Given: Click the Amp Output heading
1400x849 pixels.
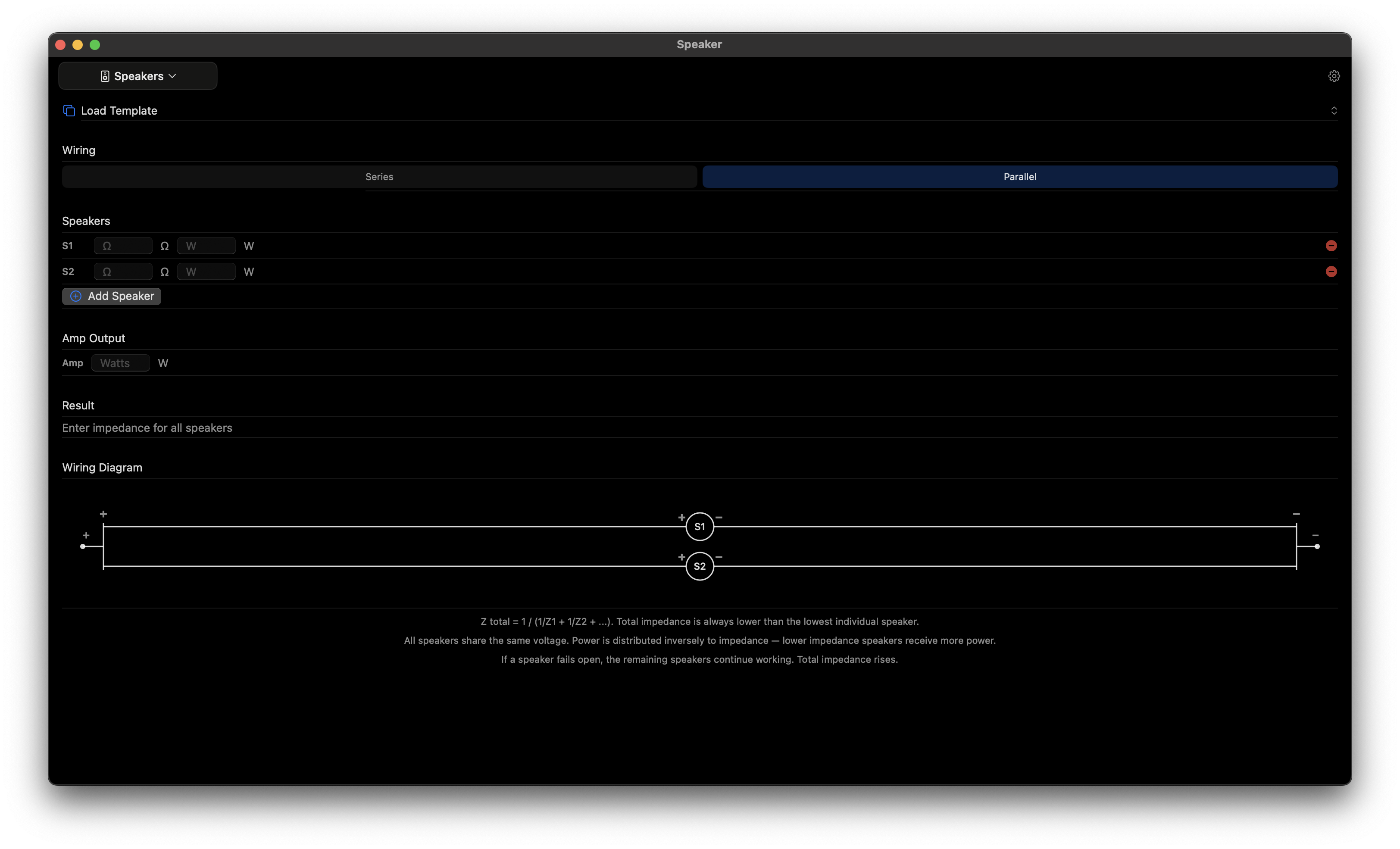Looking at the screenshot, I should (x=93, y=338).
